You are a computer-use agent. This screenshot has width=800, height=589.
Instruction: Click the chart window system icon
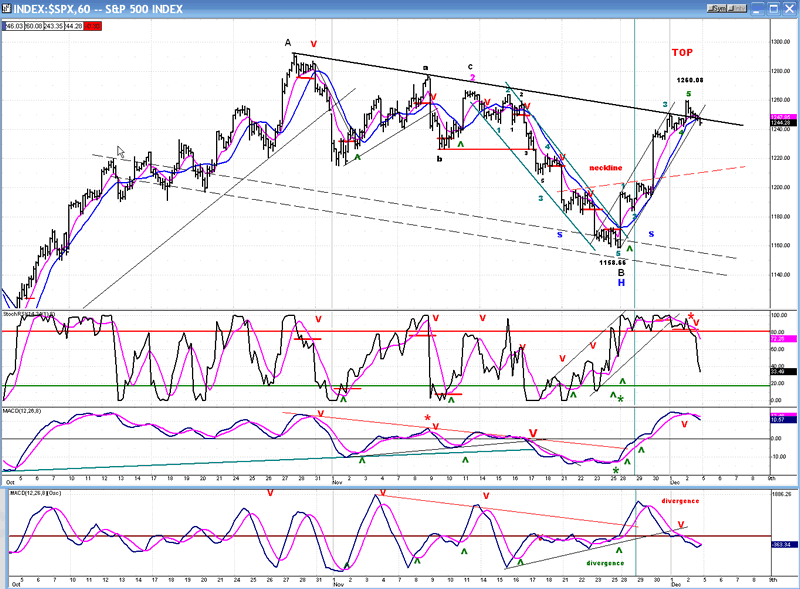click(x=7, y=7)
